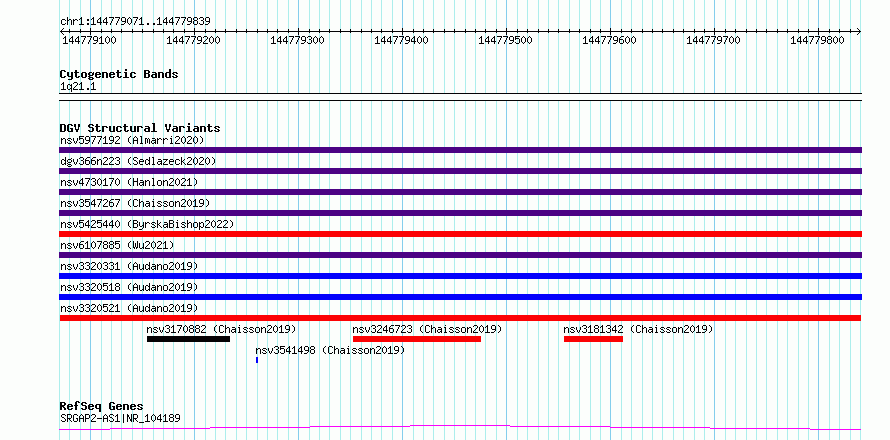The image size is (890, 440).
Task: Select the nsv5977192 purple variant bar
Action: [460, 150]
